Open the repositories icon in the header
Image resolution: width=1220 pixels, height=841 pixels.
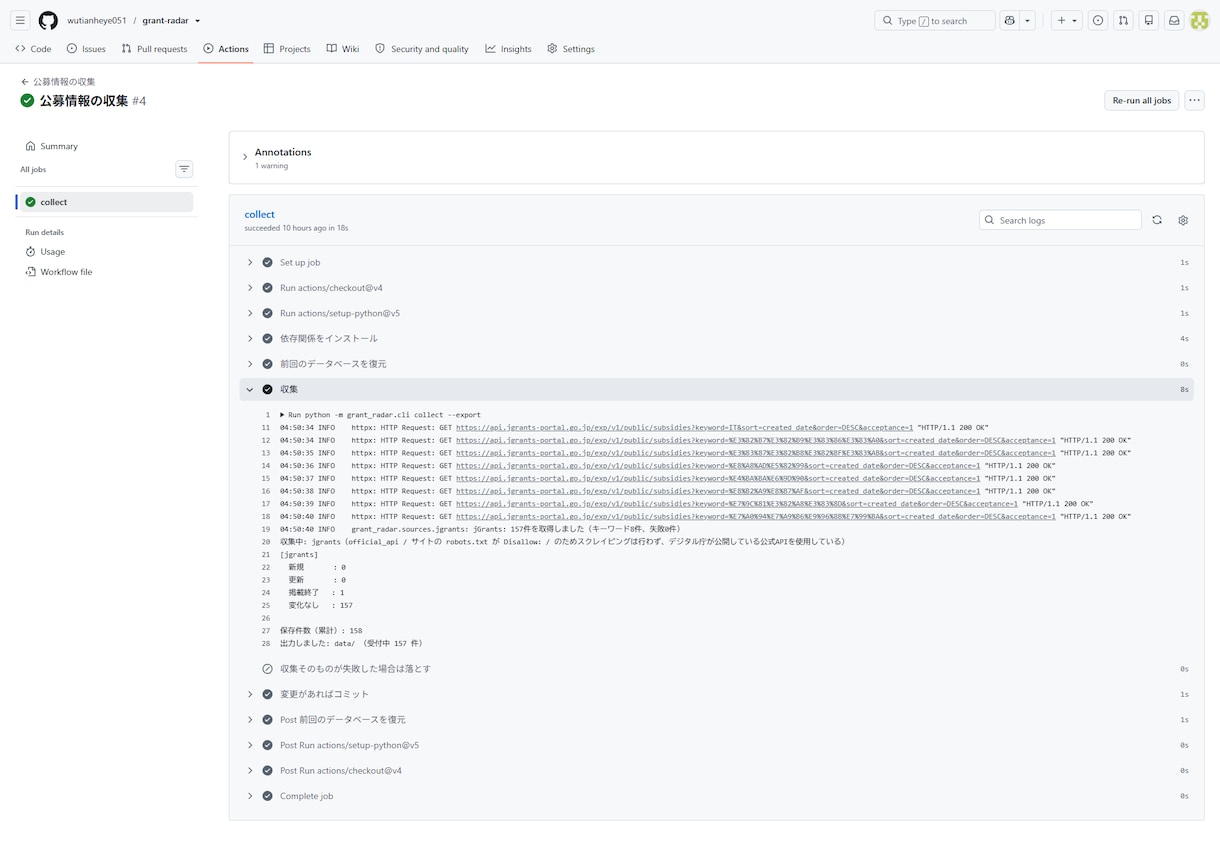pyautogui.click(x=1149, y=20)
